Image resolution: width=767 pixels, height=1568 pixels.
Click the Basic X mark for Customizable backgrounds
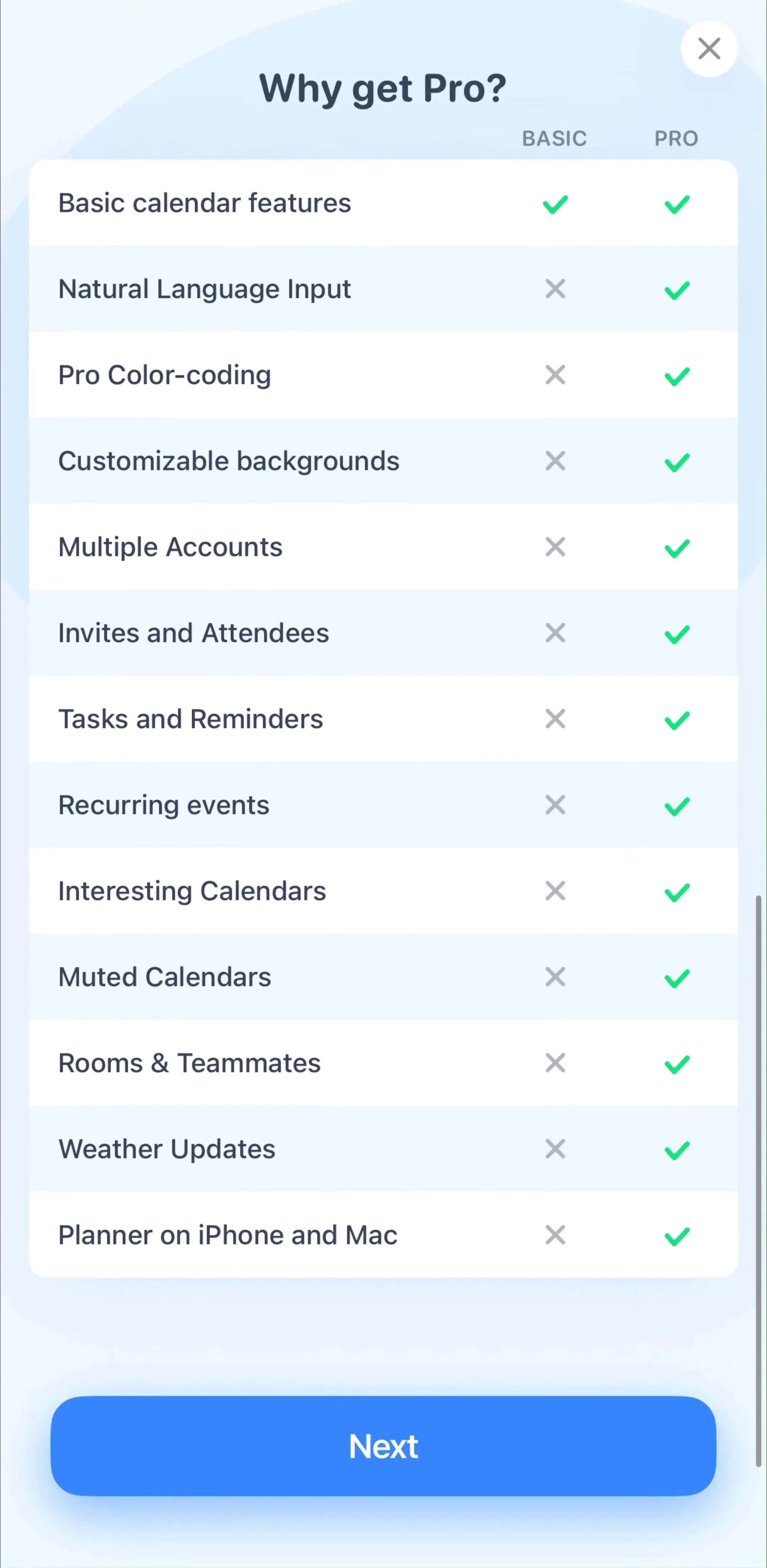[x=555, y=461]
